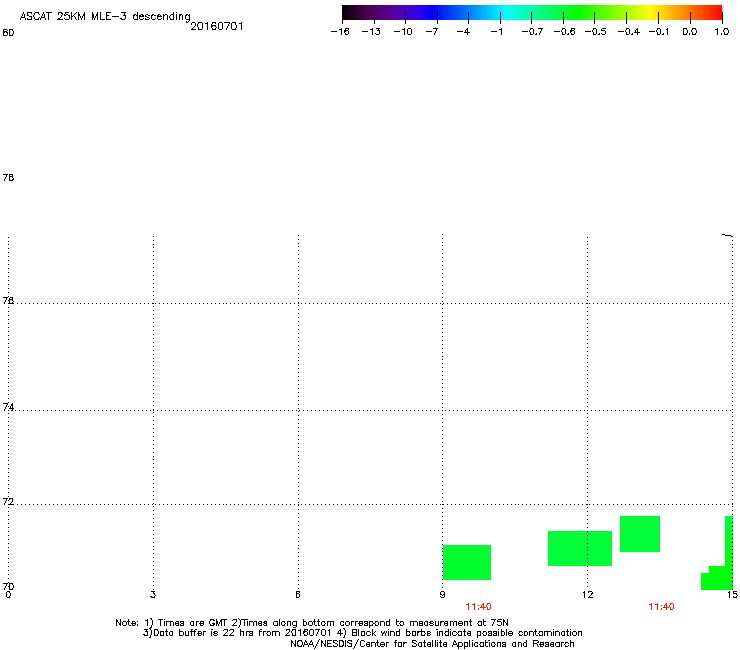Click the colorbar label "-0.1"
Viewport: 740px width, 650px height.
[x=659, y=32]
